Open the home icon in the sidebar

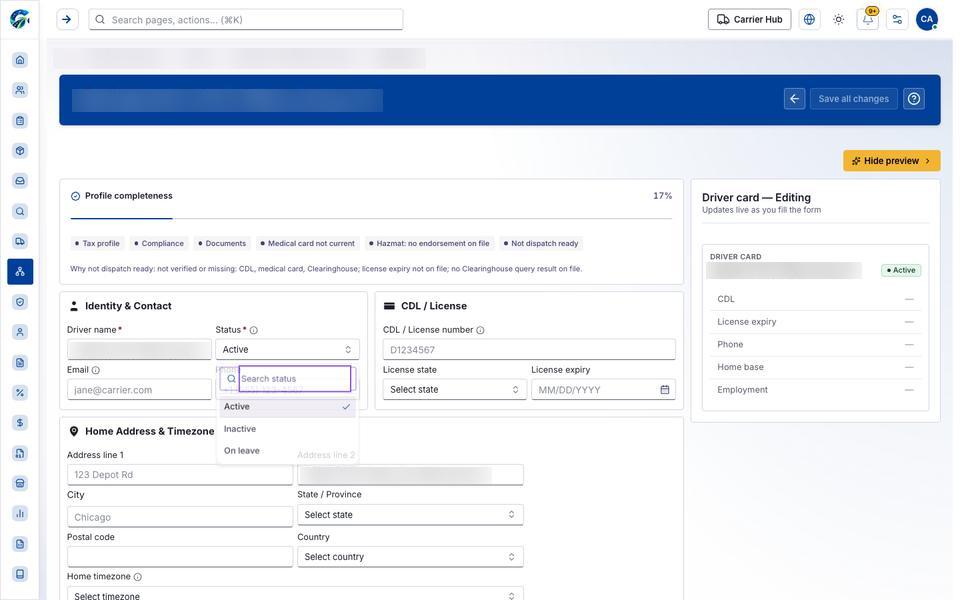click(20, 60)
